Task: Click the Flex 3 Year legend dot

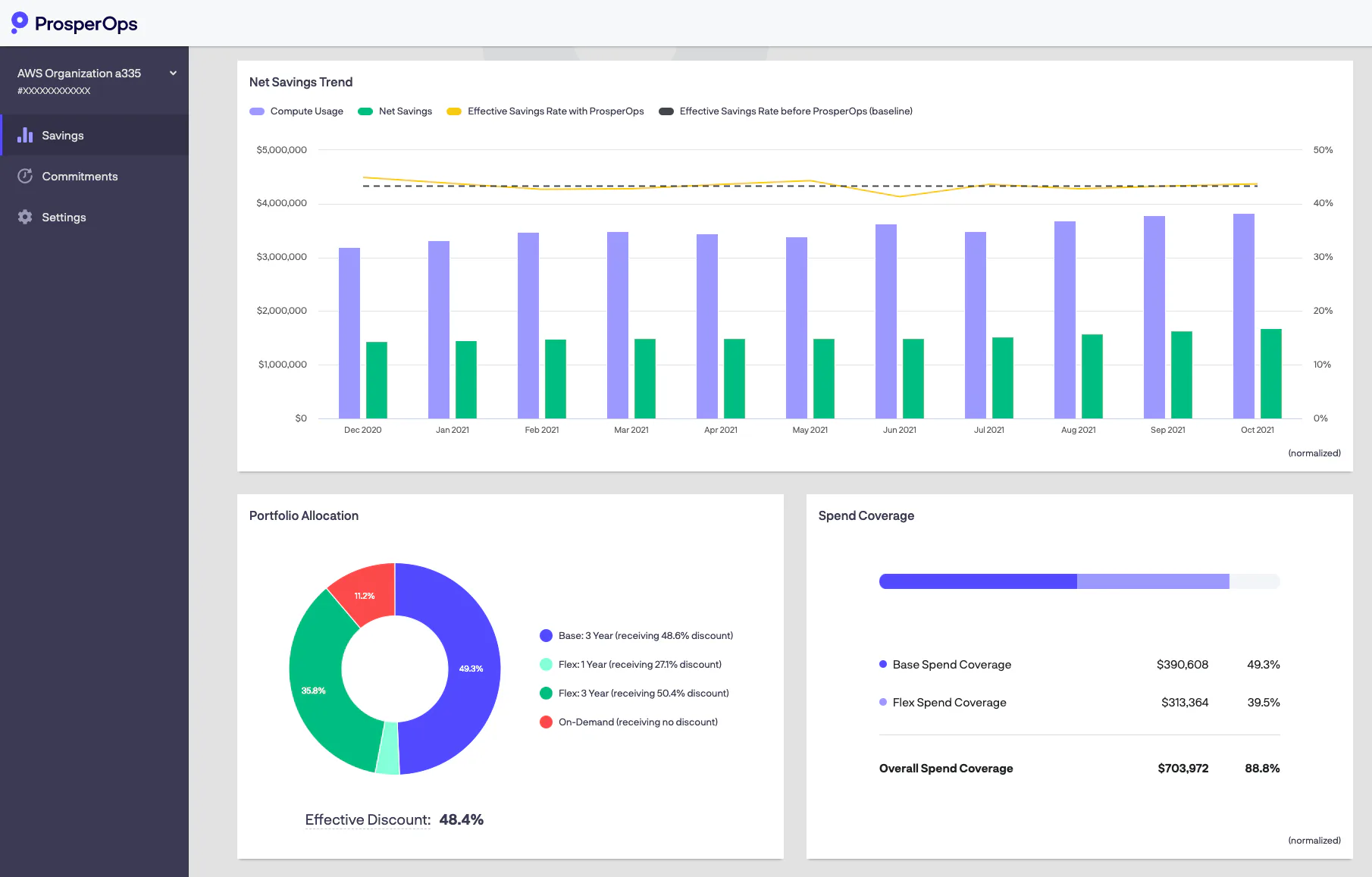Action: 546,694
